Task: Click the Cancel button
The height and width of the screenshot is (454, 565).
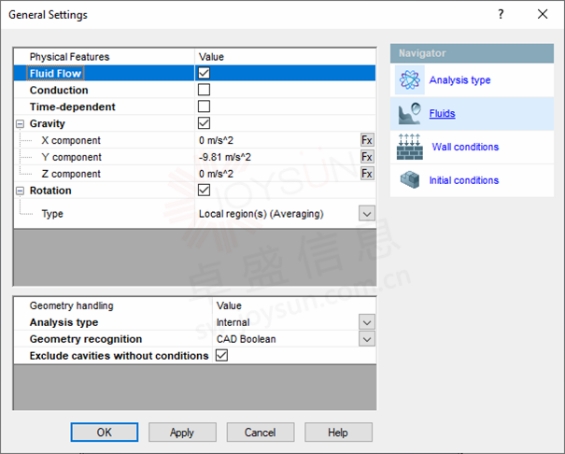Action: pos(260,432)
